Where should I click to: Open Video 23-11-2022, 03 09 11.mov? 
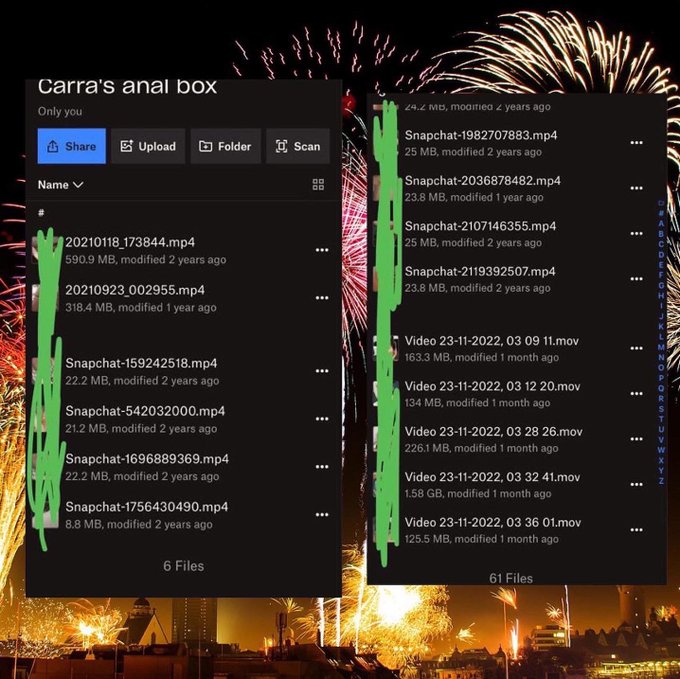coord(510,349)
